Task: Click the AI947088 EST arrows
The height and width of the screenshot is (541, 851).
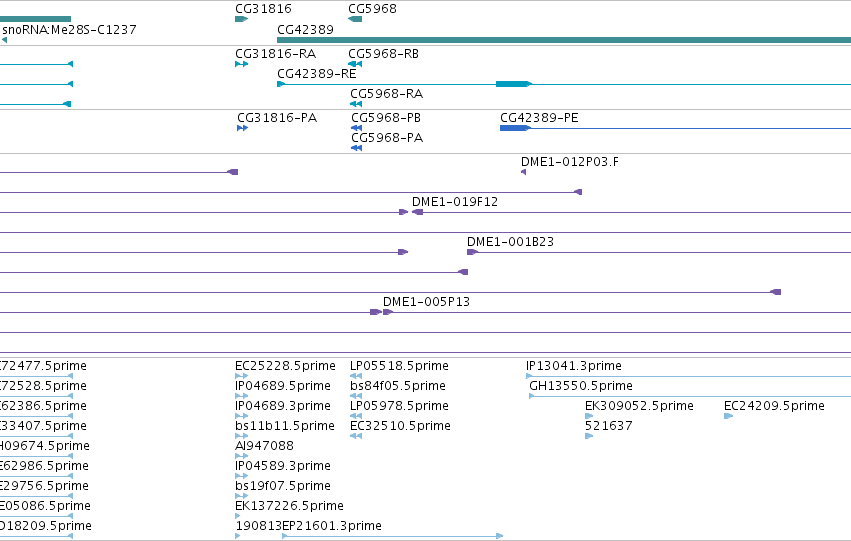Action: pos(242,456)
